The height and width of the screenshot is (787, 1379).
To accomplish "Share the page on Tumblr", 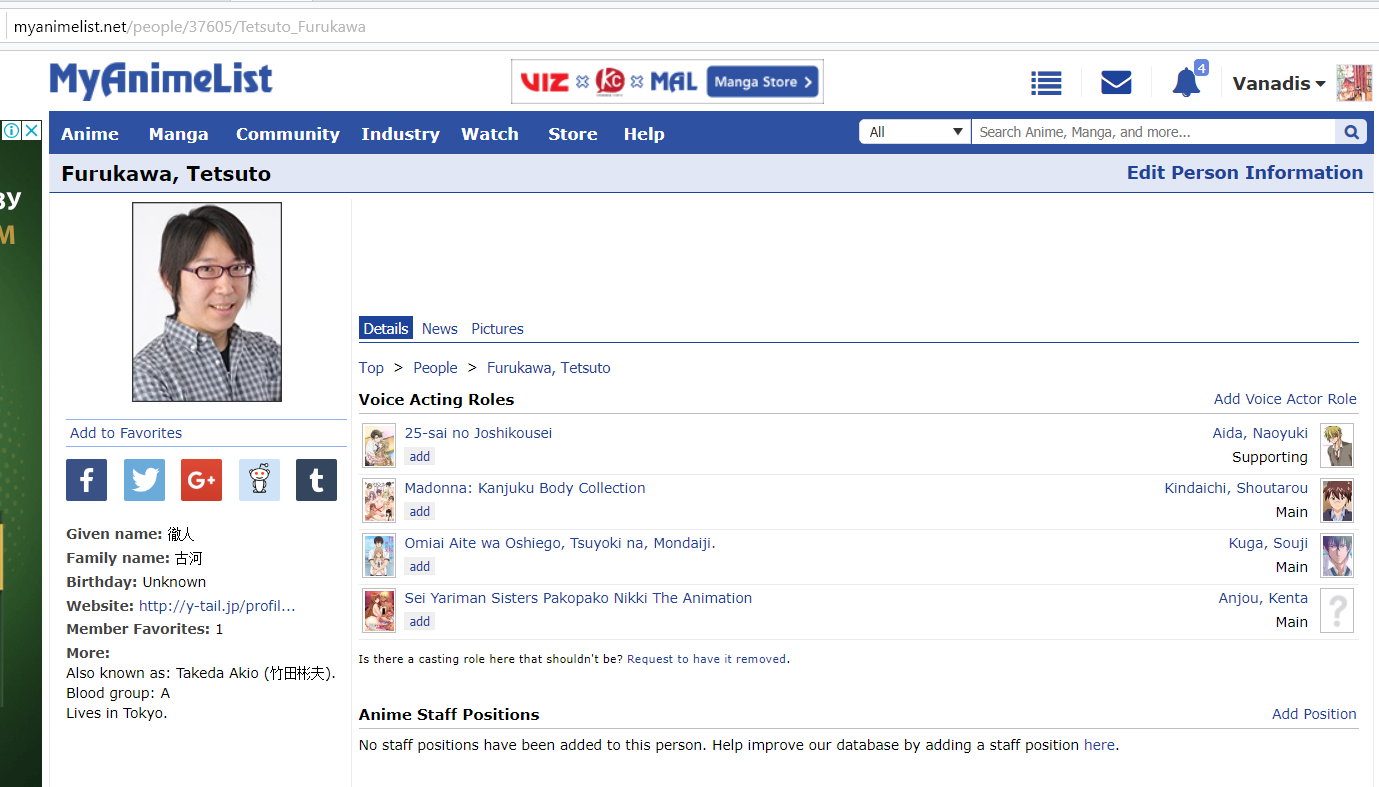I will (x=316, y=480).
